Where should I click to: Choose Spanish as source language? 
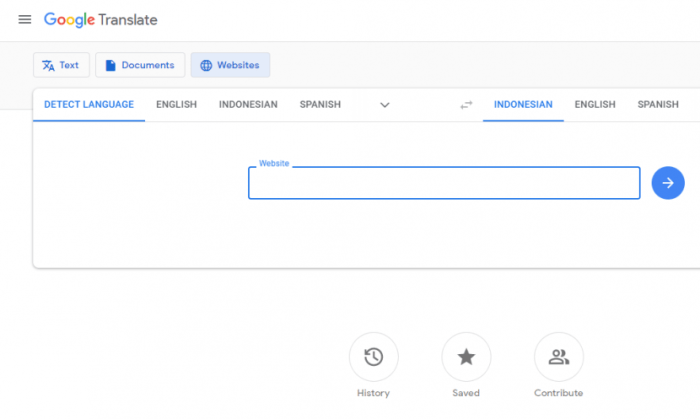tap(320, 104)
